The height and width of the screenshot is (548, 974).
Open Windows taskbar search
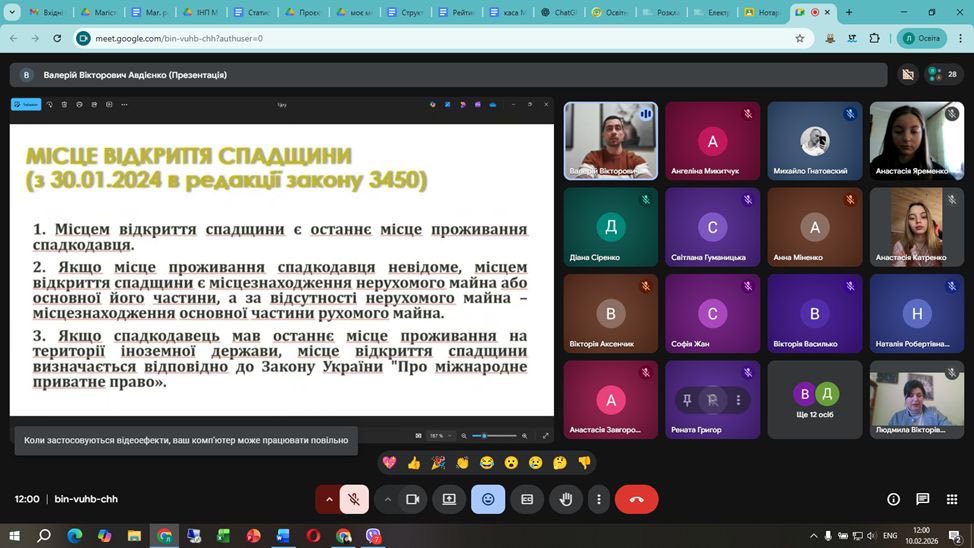click(x=43, y=536)
